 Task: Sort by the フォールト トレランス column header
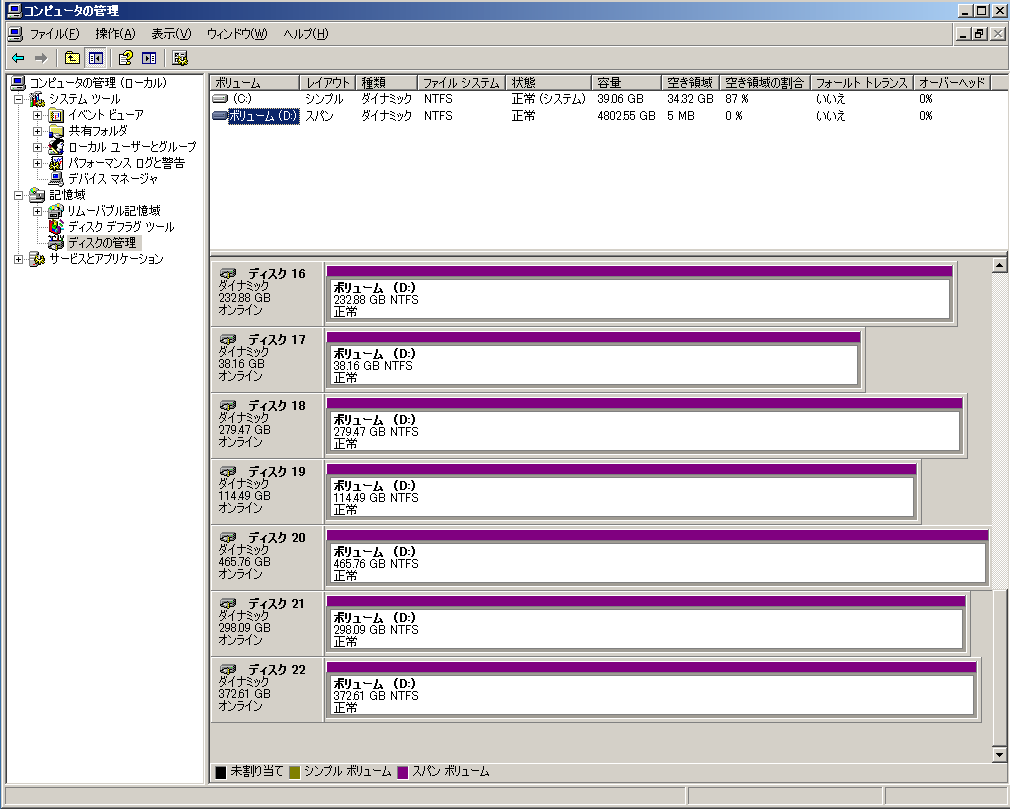(862, 82)
